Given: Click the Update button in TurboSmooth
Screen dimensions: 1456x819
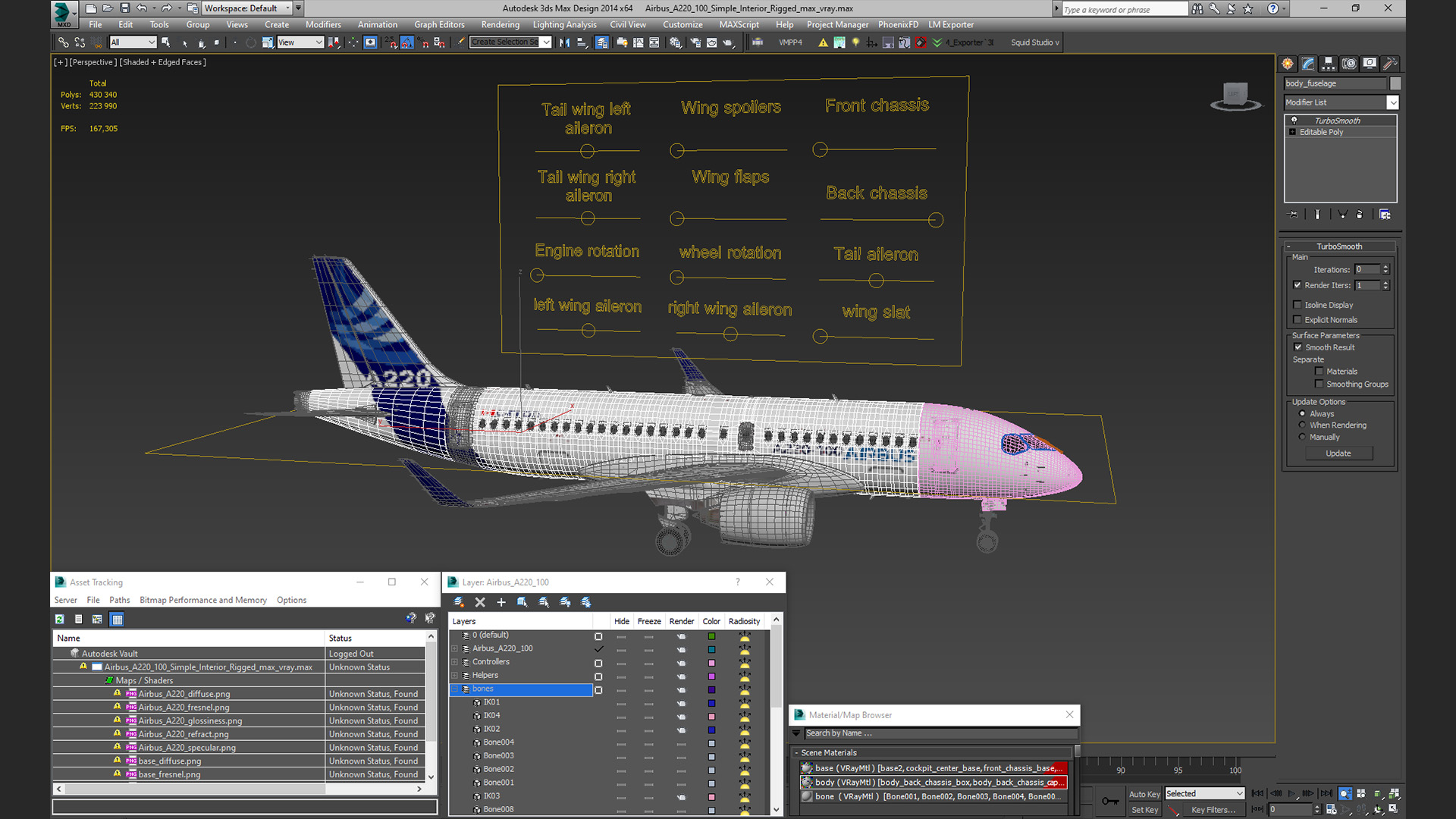Looking at the screenshot, I should 1338,453.
